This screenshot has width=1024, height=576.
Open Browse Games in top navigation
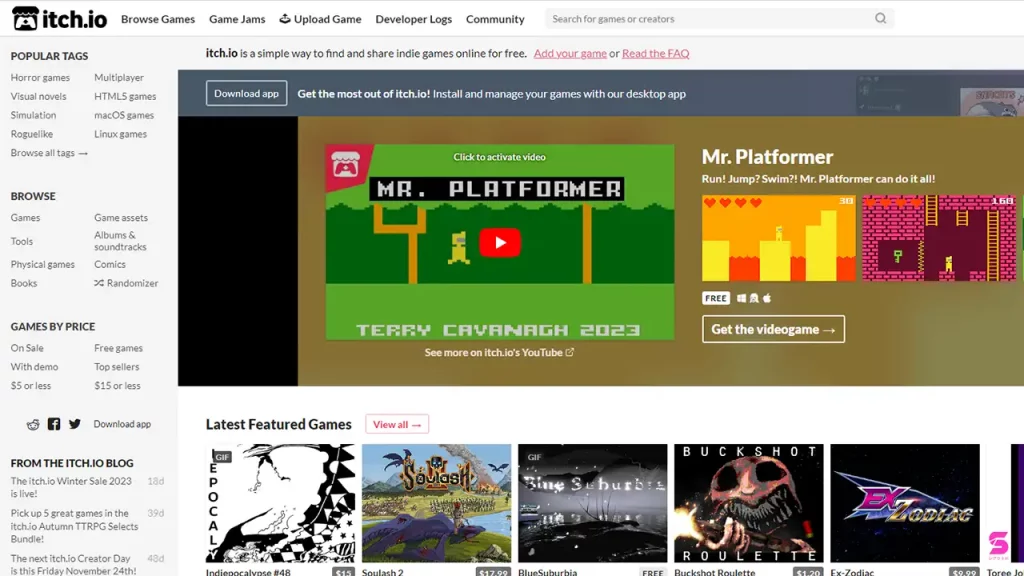[x=158, y=19]
